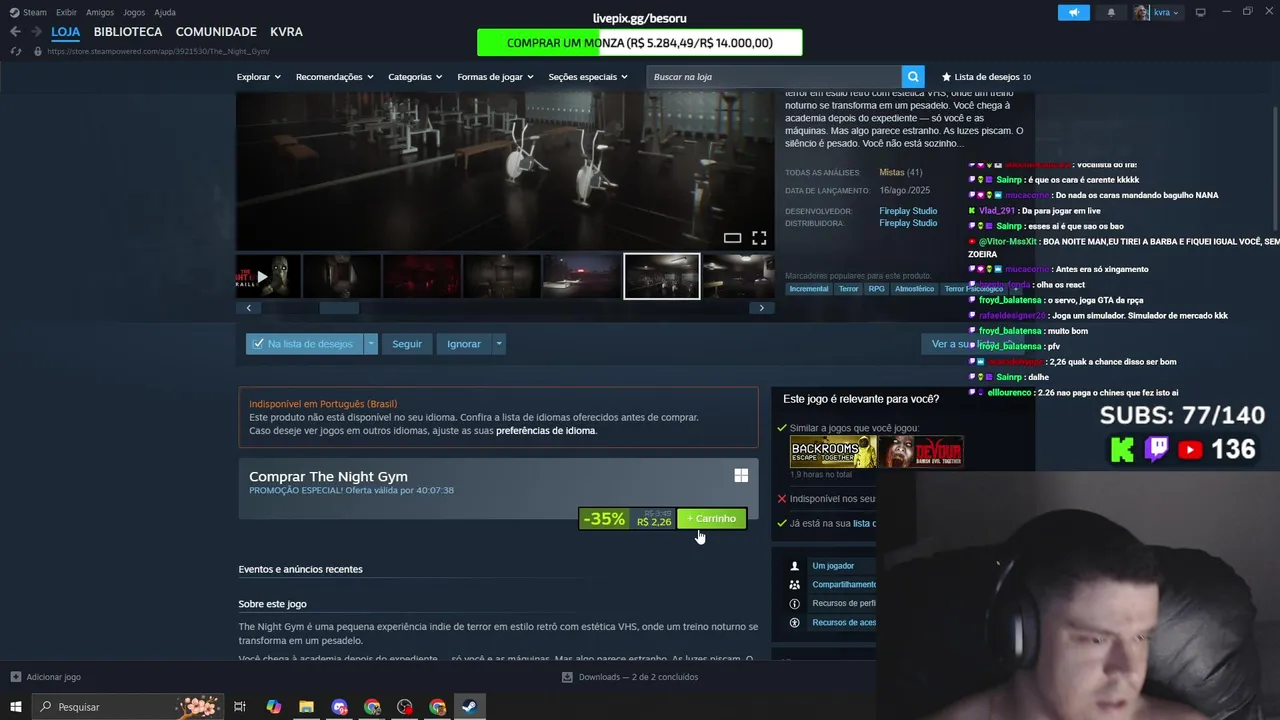Open the Amigos menu
The image size is (1280, 720).
click(x=100, y=12)
